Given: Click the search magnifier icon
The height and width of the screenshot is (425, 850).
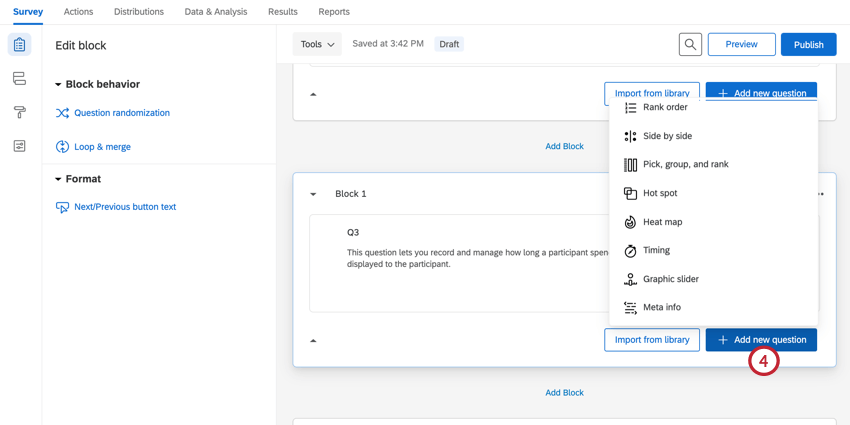Looking at the screenshot, I should coord(690,44).
